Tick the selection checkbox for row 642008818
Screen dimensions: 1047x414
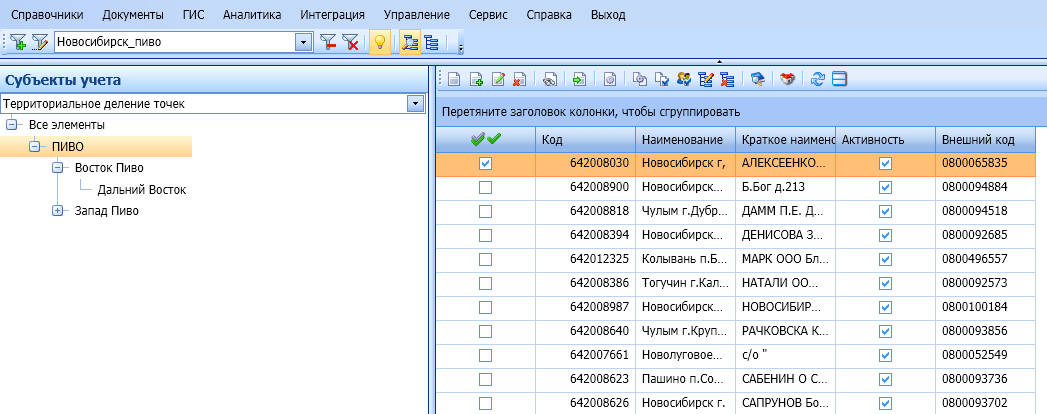tap(486, 210)
